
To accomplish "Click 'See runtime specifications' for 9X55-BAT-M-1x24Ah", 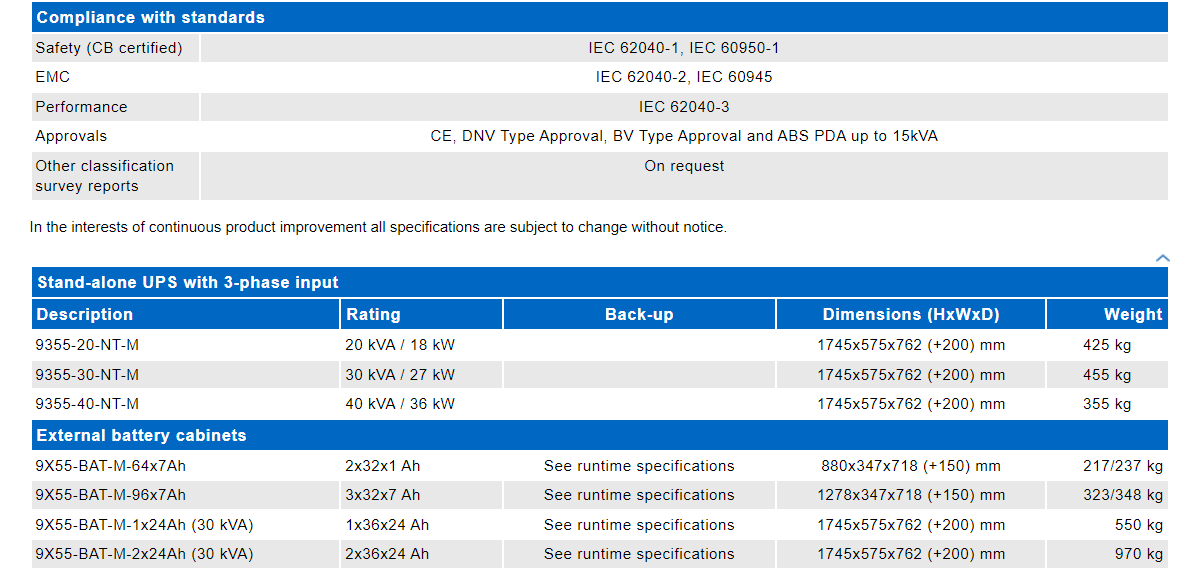I will (x=639, y=525).
